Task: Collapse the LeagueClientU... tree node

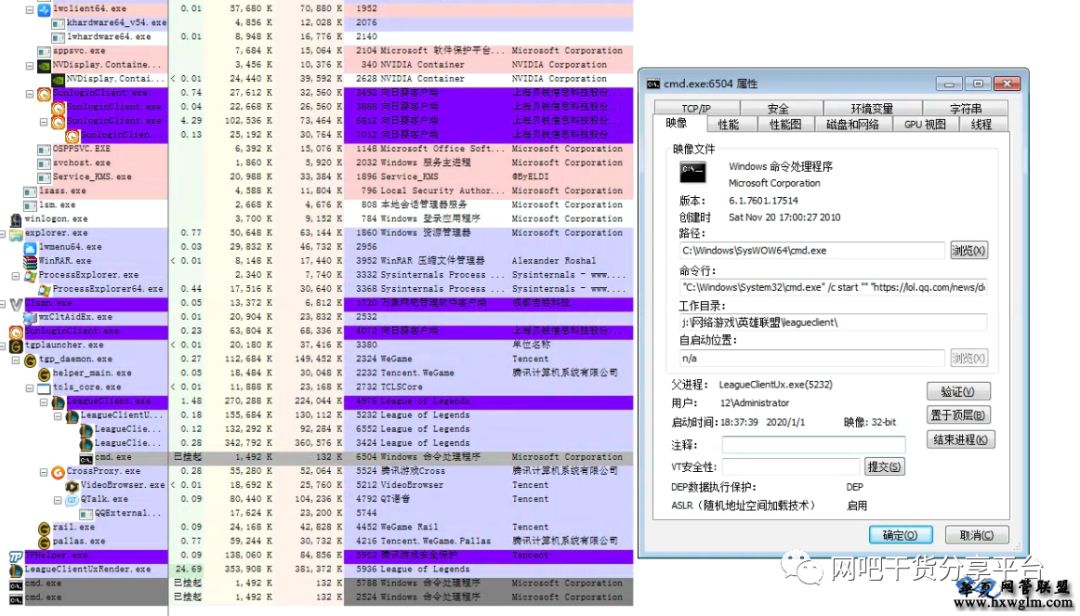Action: tap(58, 415)
